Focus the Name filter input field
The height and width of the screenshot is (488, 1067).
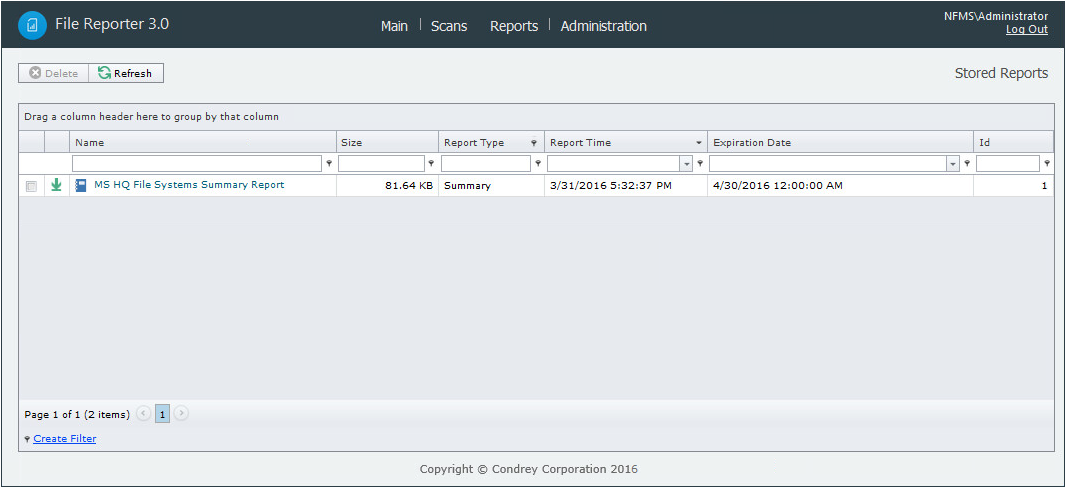click(197, 163)
